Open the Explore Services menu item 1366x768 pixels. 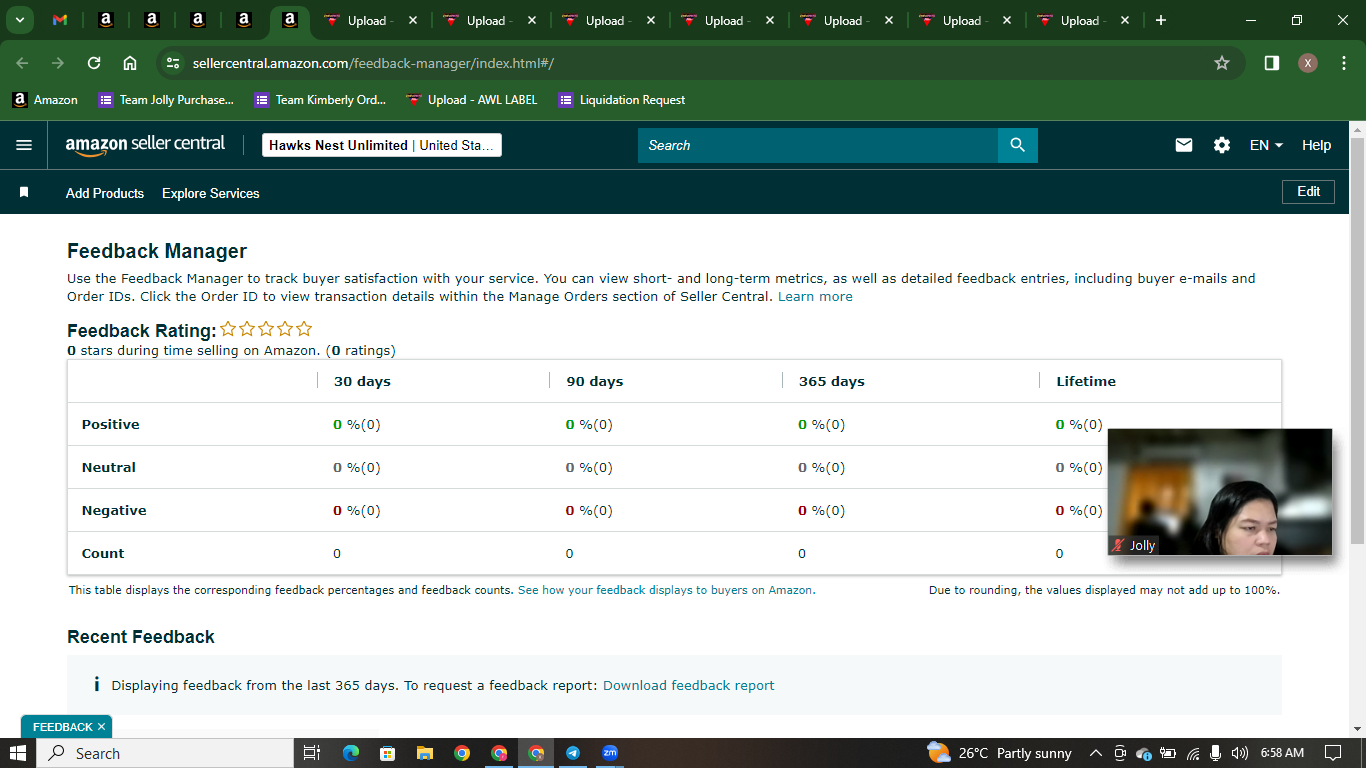point(211,193)
